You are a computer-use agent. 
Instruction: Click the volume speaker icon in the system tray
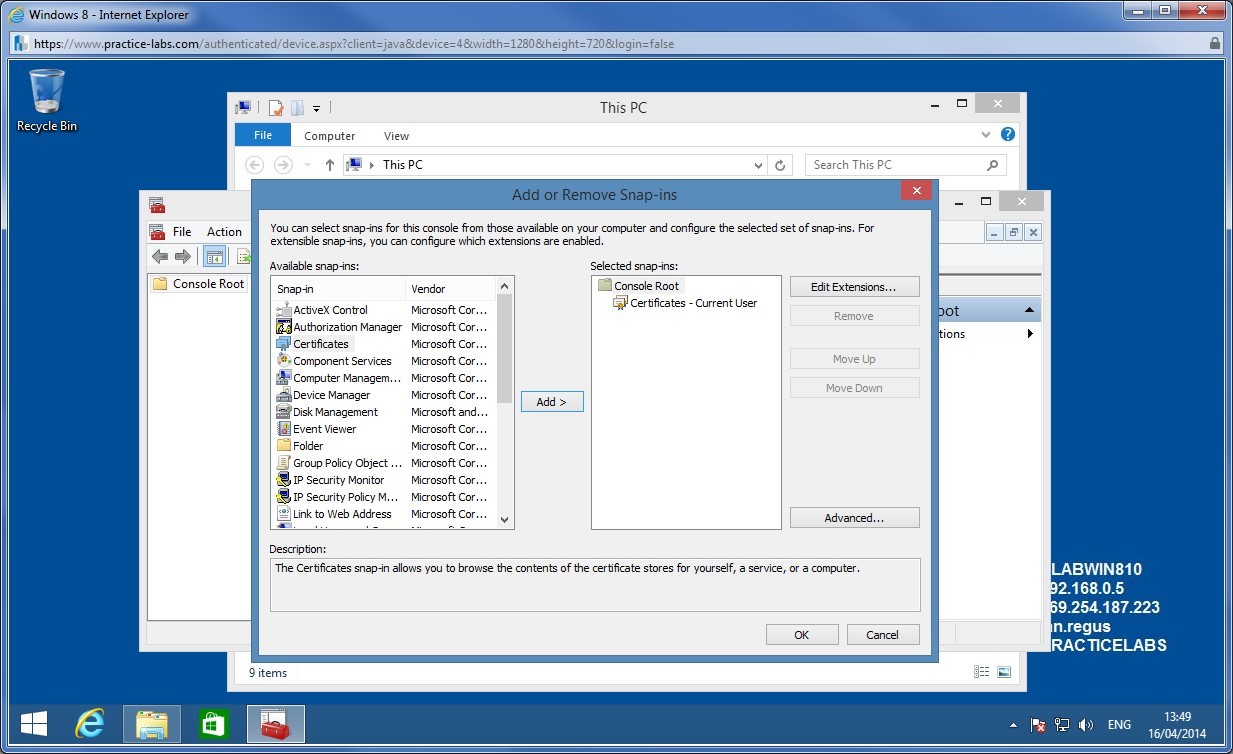(x=1086, y=724)
